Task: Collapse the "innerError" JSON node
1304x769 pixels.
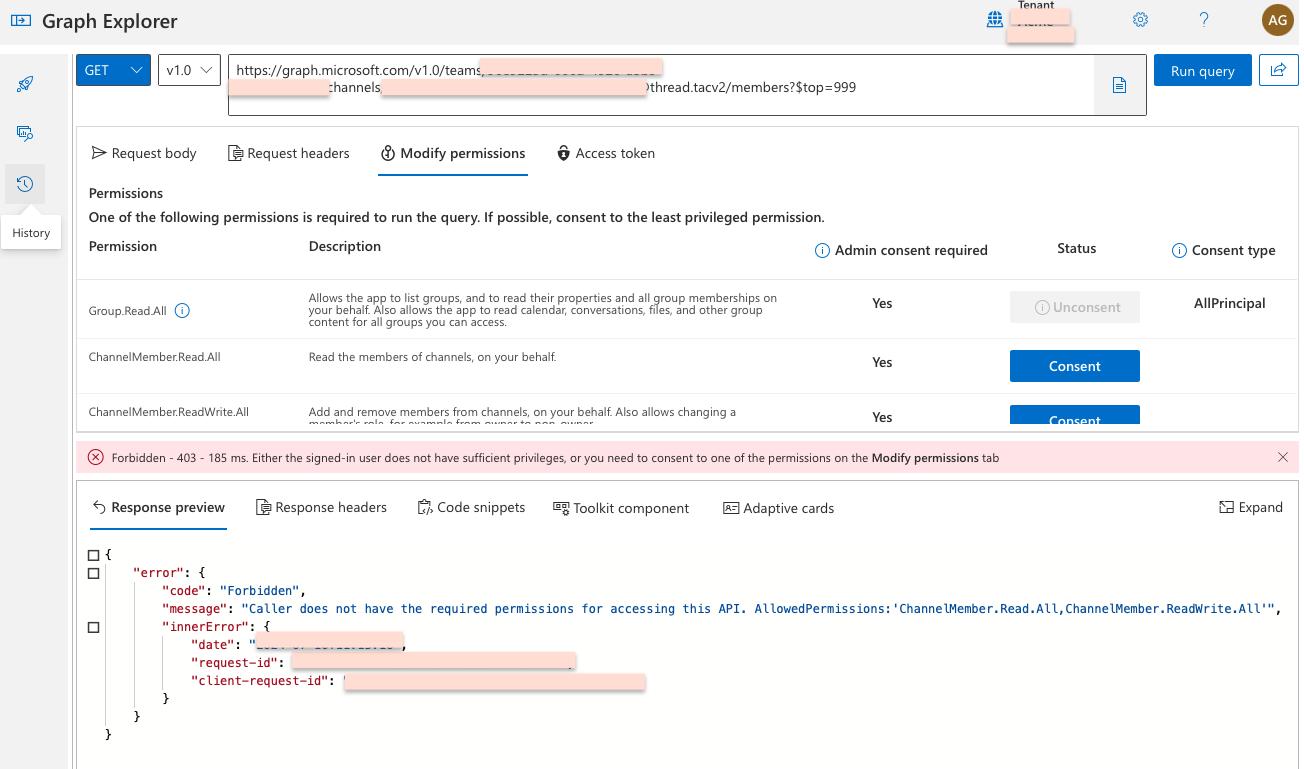Action: [x=93, y=627]
